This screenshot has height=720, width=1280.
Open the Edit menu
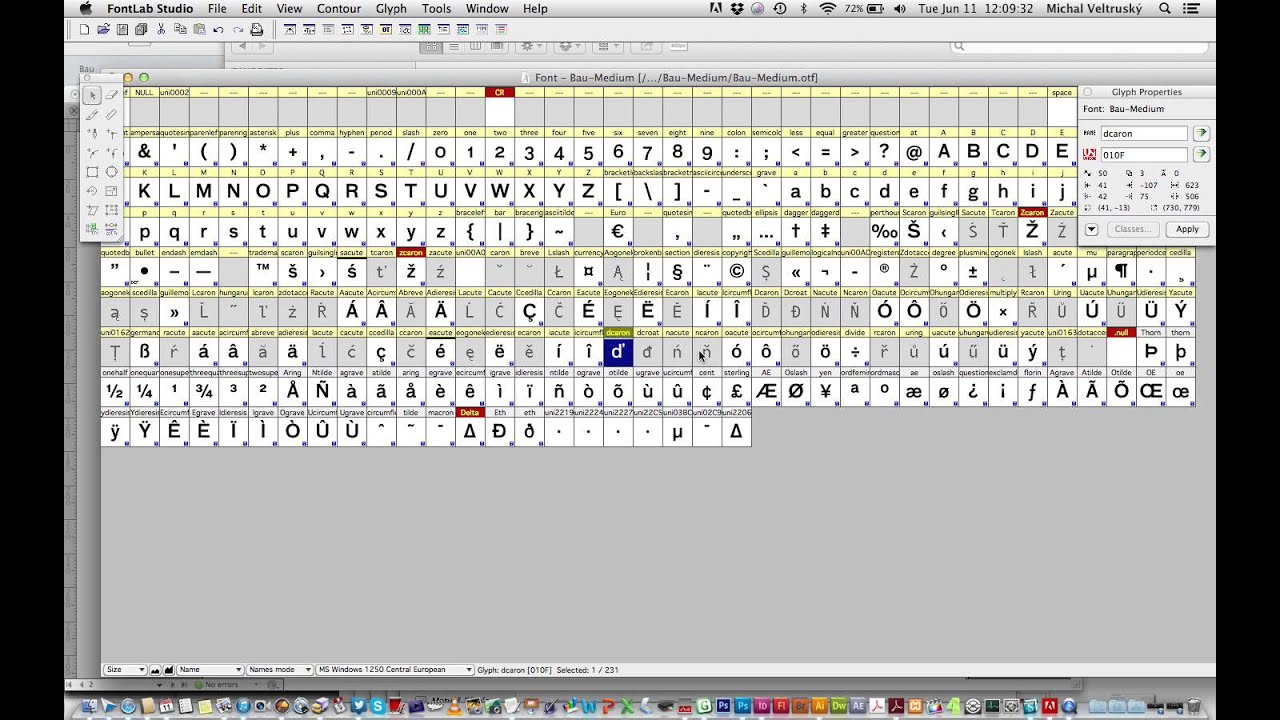point(251,8)
